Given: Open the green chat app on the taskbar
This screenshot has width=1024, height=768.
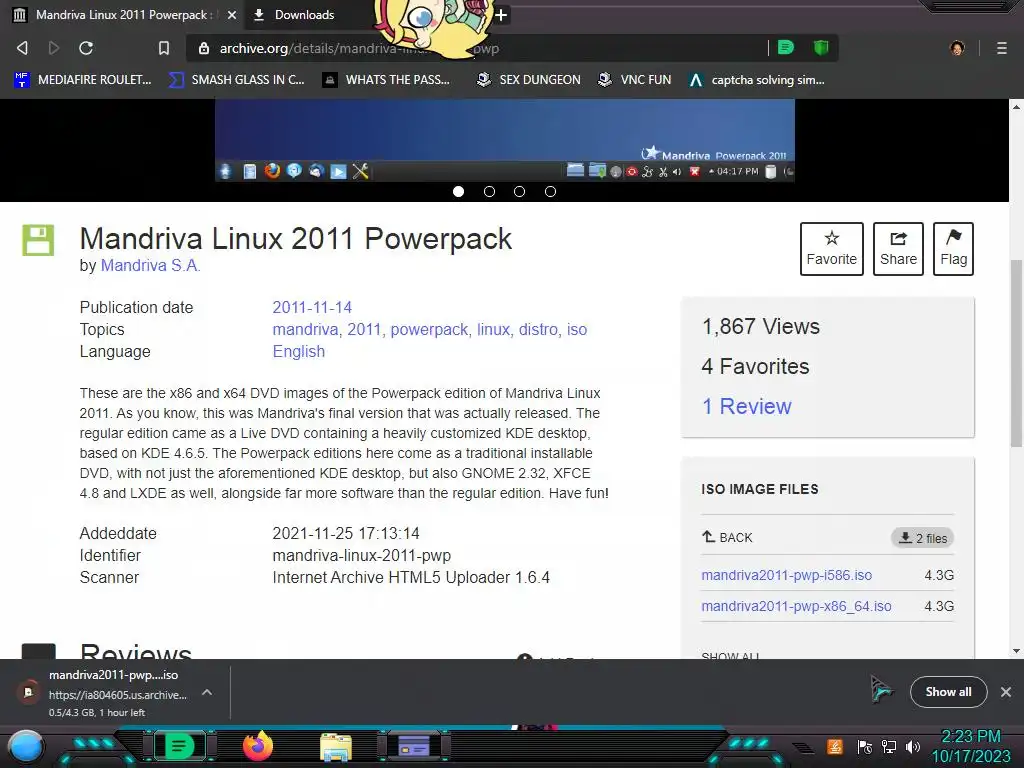Looking at the screenshot, I should pyautogui.click(x=180, y=746).
